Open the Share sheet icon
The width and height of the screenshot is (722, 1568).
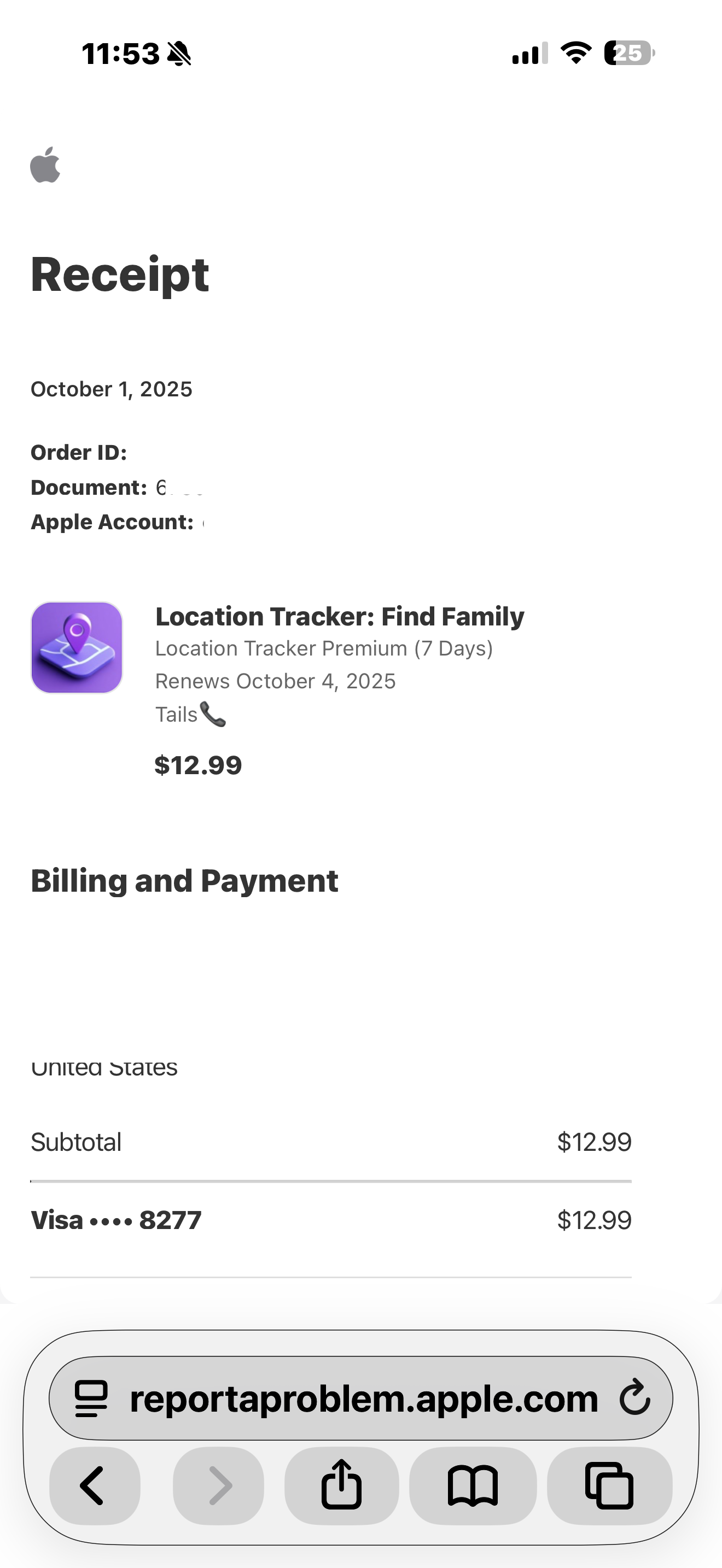[341, 1485]
